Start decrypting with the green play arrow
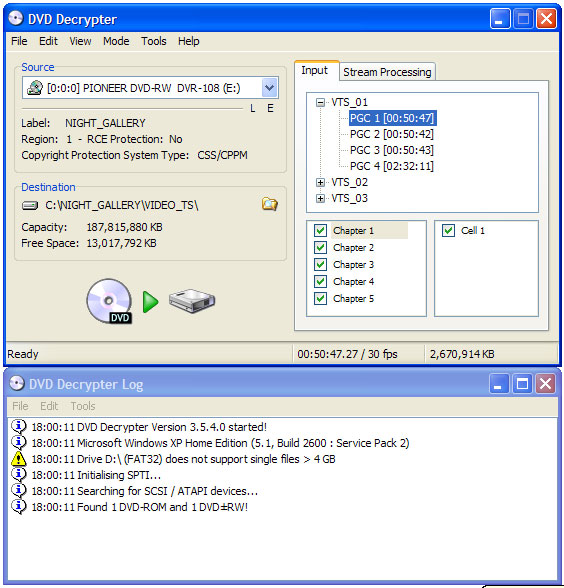The width and height of the screenshot is (564, 588). [150, 302]
